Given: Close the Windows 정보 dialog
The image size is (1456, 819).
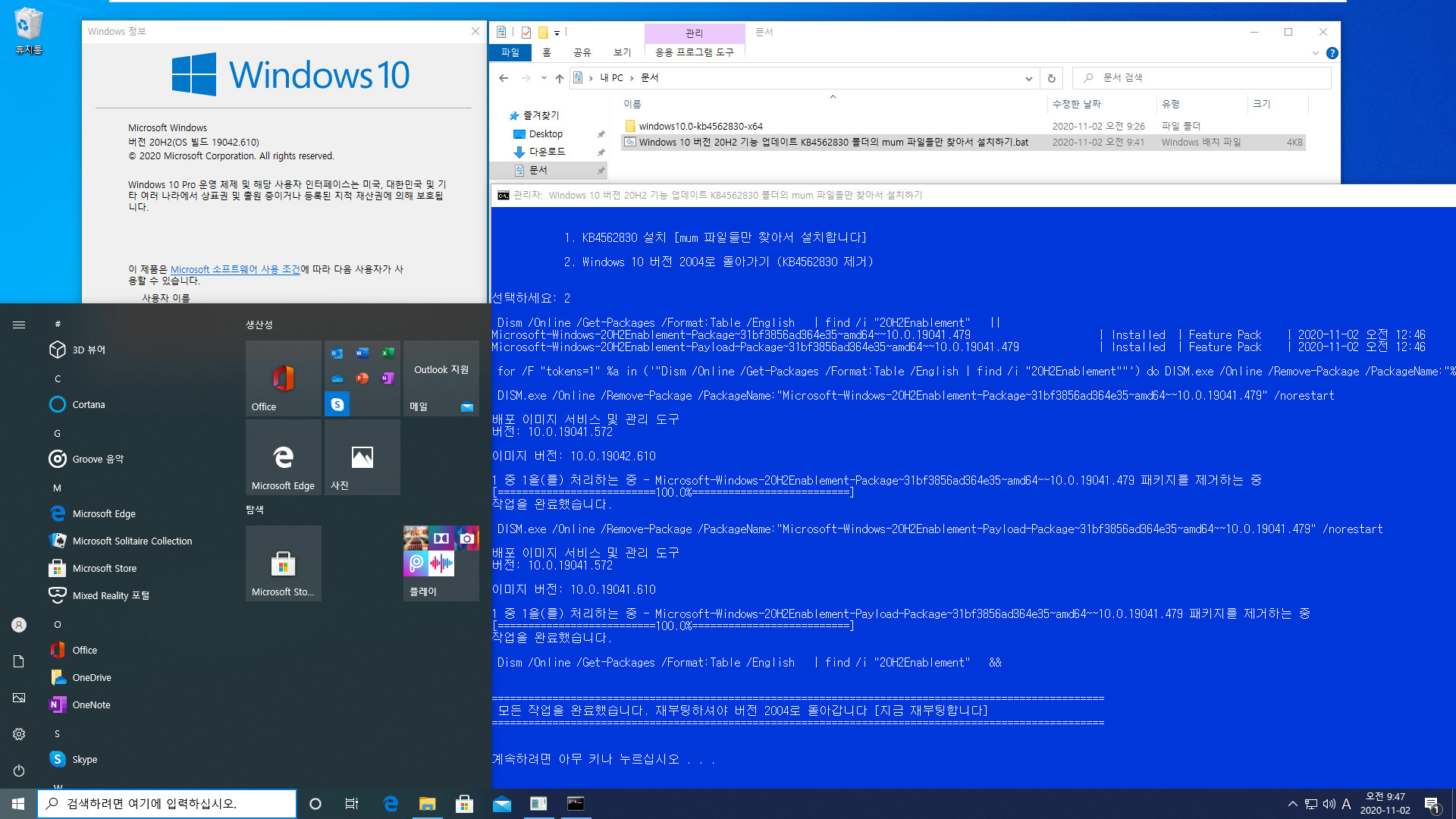Looking at the screenshot, I should (475, 31).
